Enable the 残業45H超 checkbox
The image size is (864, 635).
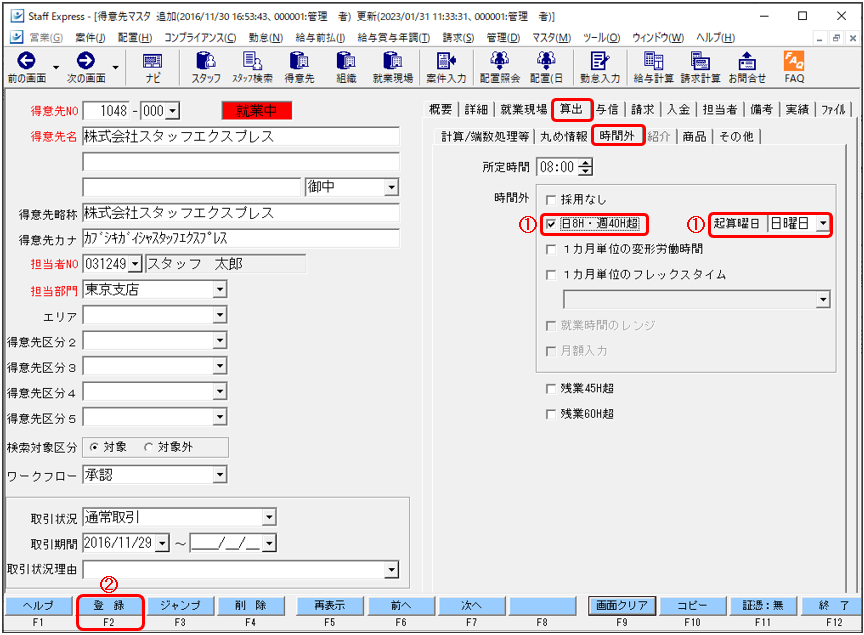tap(551, 388)
